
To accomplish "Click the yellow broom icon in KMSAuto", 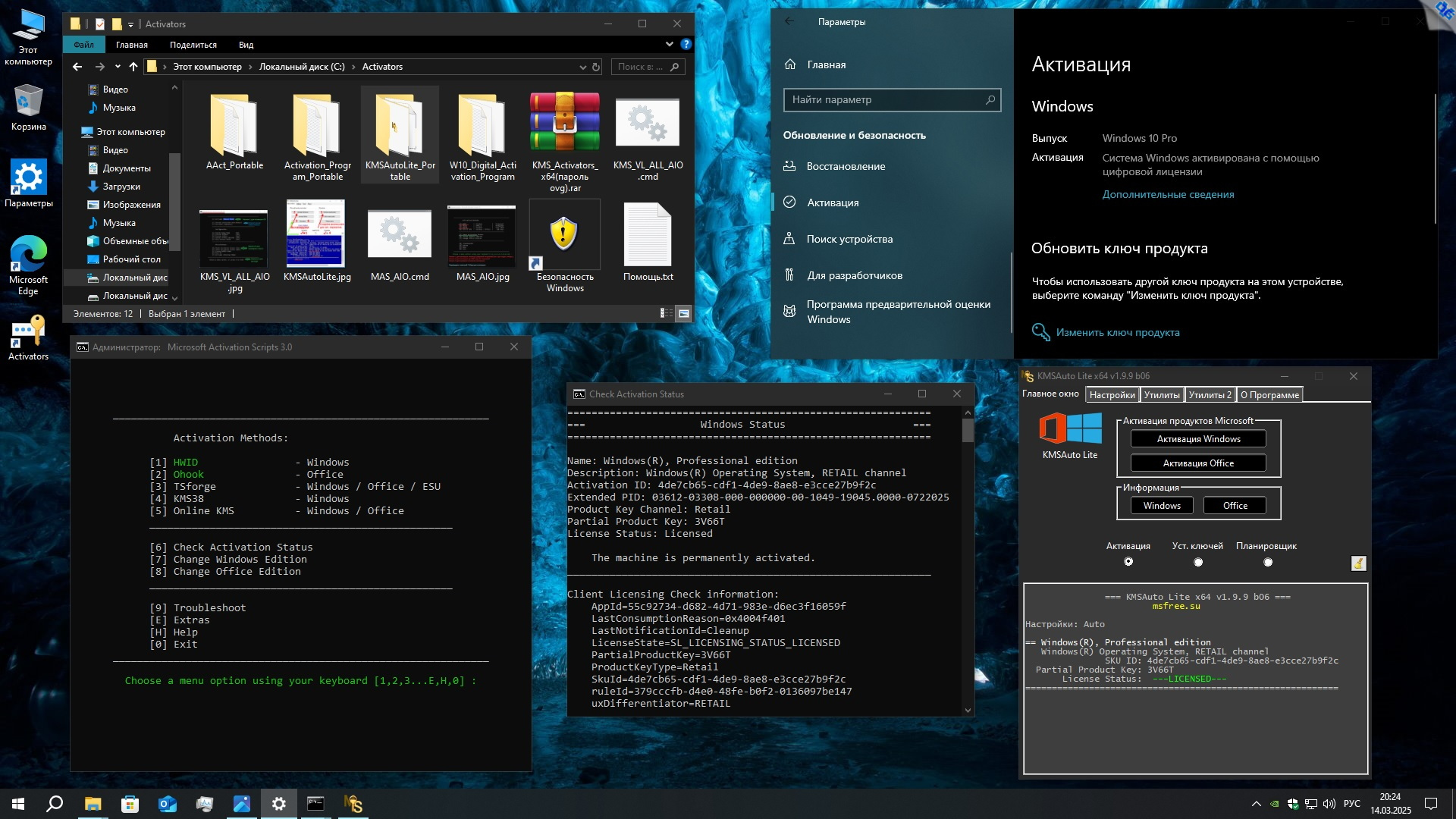I will tap(1358, 563).
